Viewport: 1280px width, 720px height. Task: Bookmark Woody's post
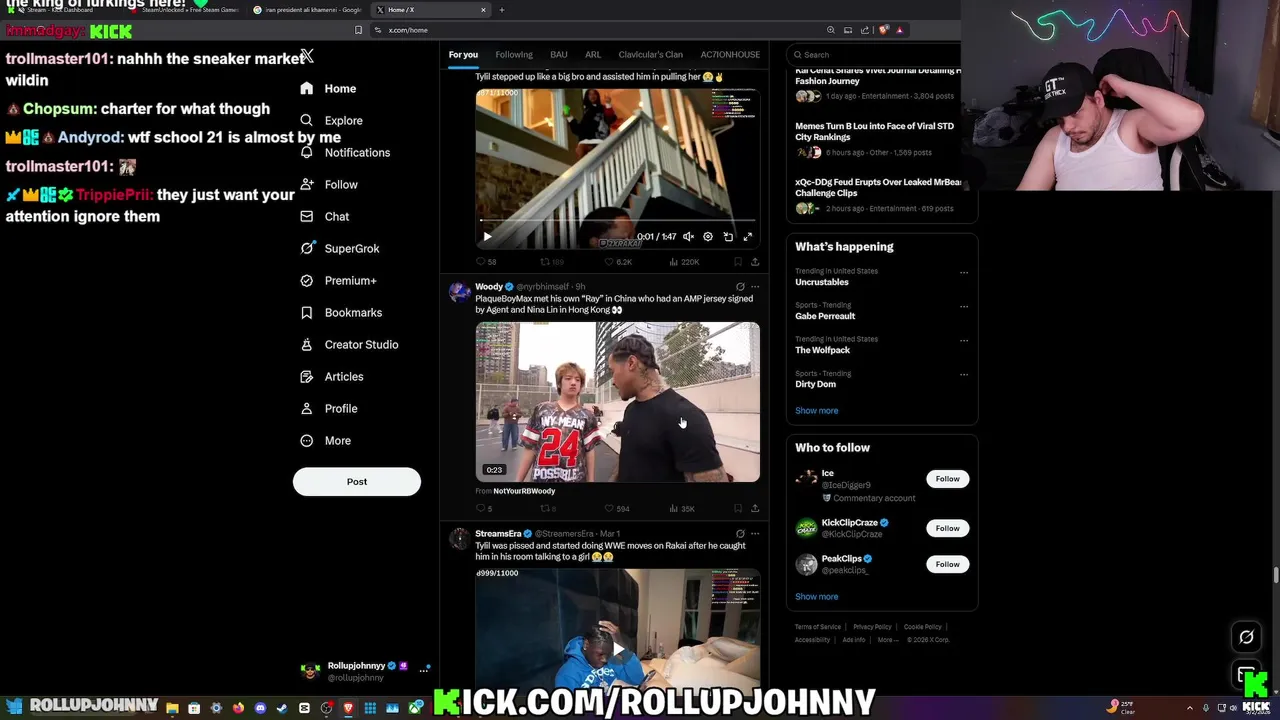click(738, 509)
